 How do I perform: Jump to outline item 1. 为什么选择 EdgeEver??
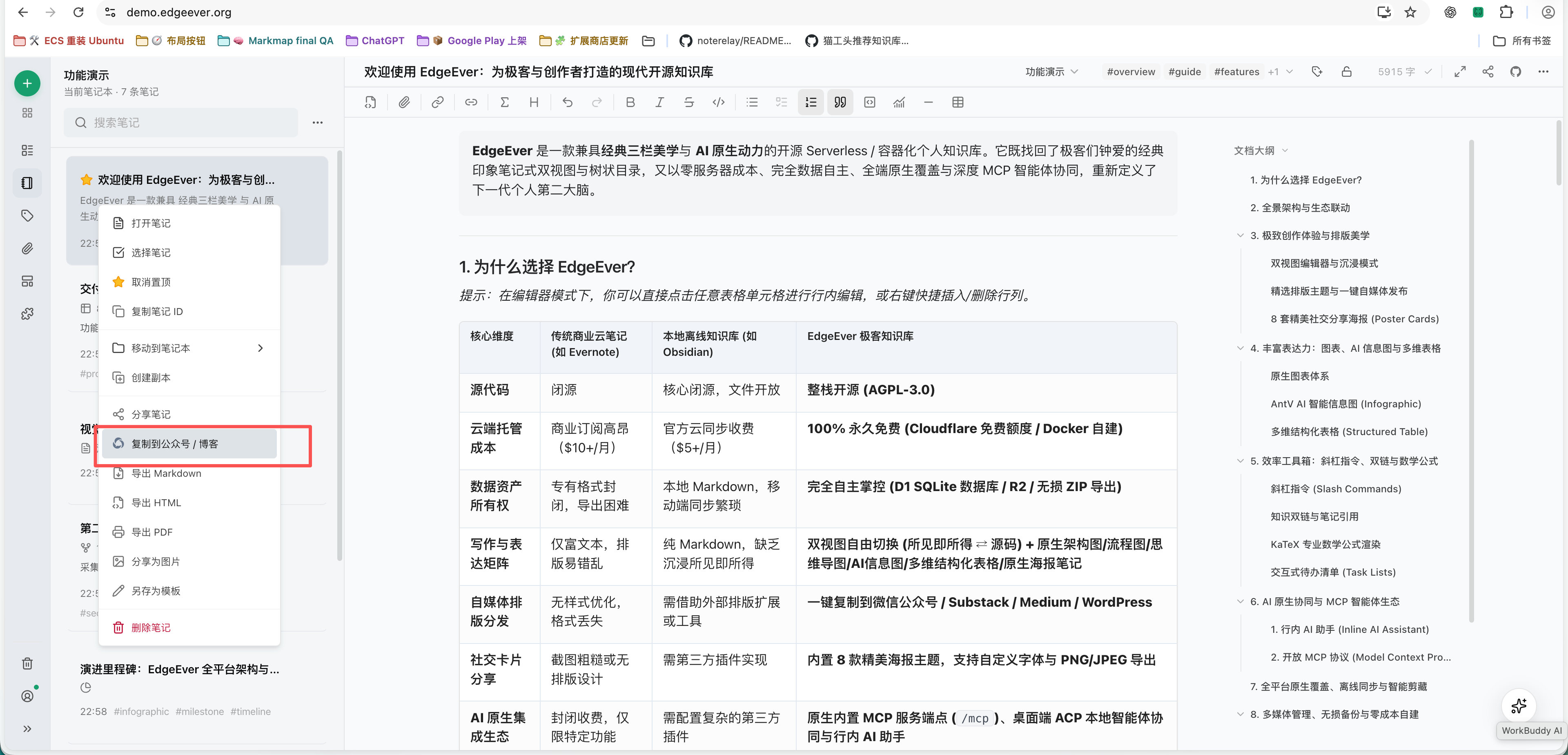1306,180
